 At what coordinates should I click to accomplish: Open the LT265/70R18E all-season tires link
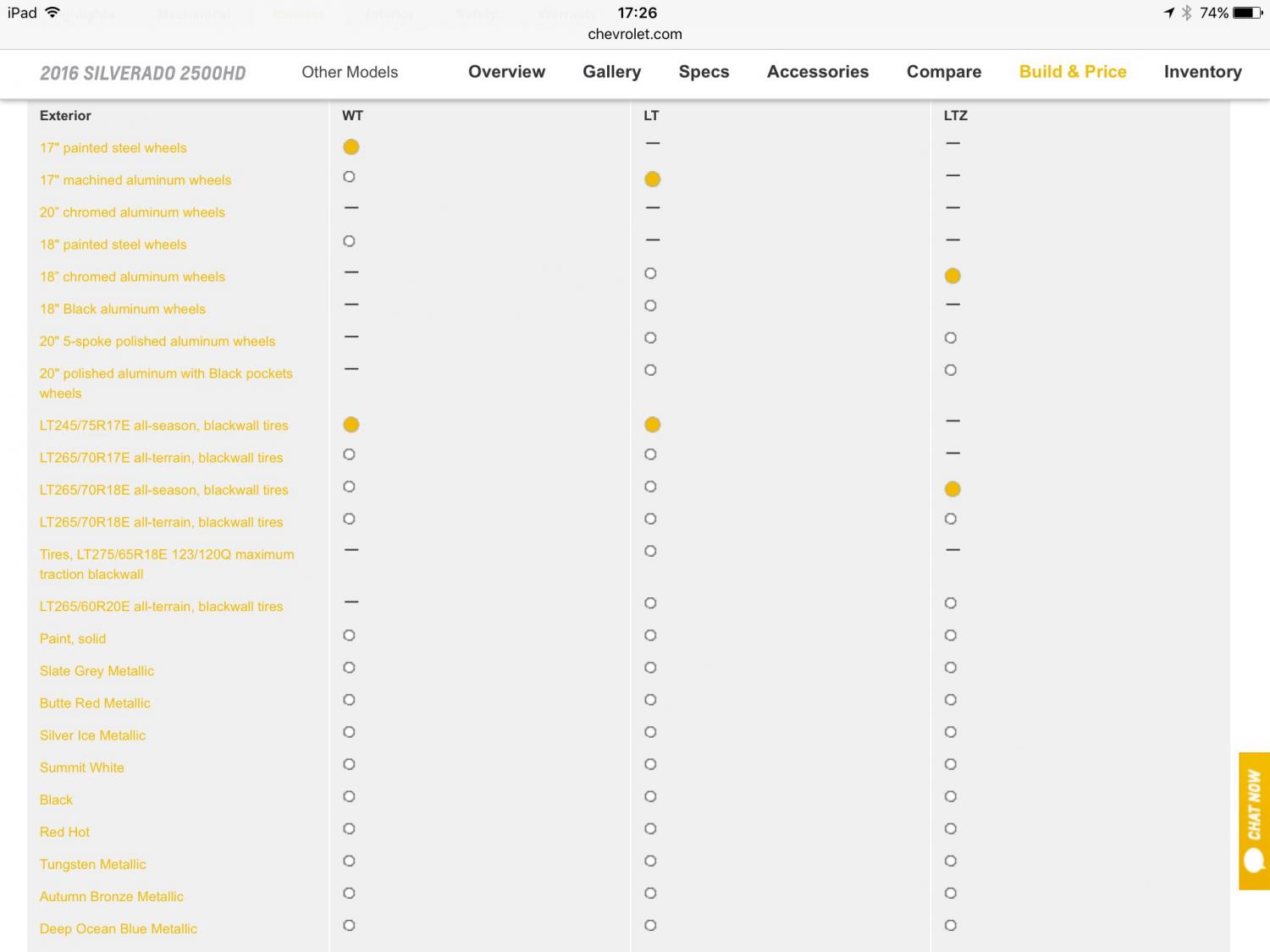(x=163, y=490)
